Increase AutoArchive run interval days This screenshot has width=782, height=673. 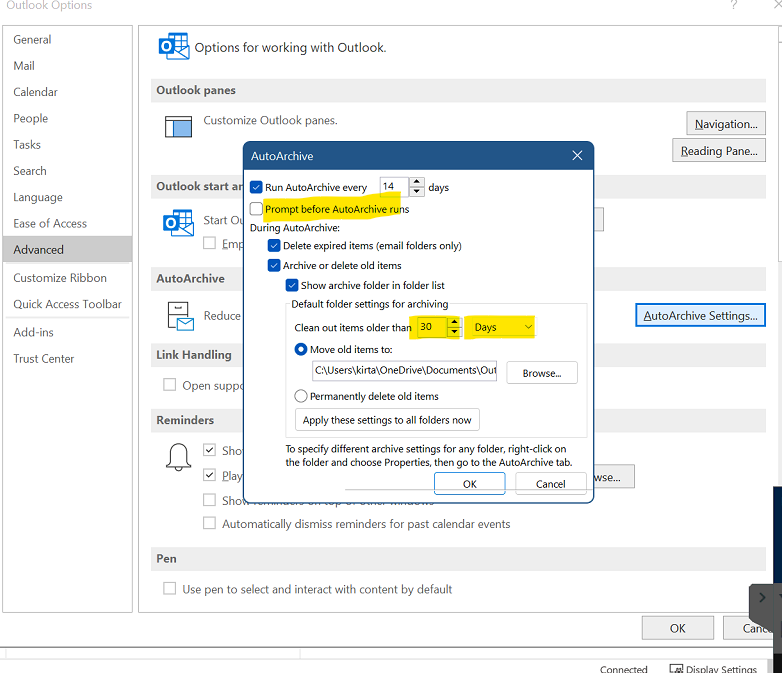[417, 183]
